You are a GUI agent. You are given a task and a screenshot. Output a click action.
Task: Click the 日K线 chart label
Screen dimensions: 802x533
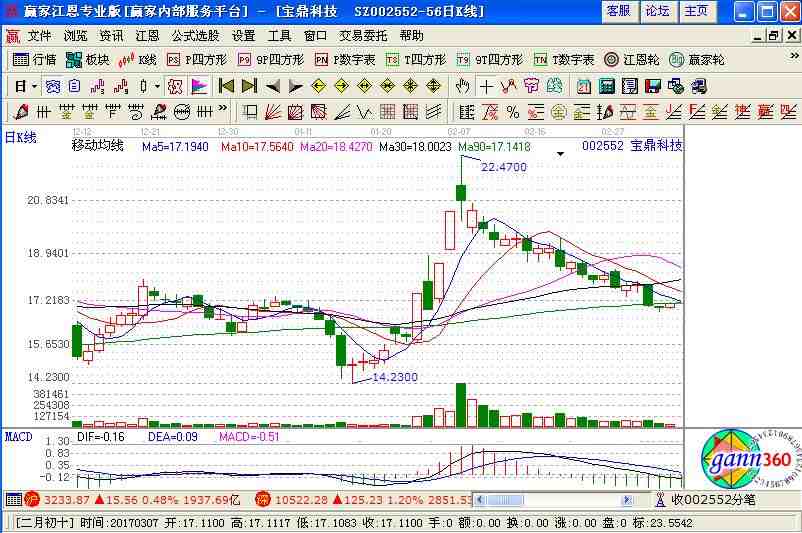click(x=20, y=137)
